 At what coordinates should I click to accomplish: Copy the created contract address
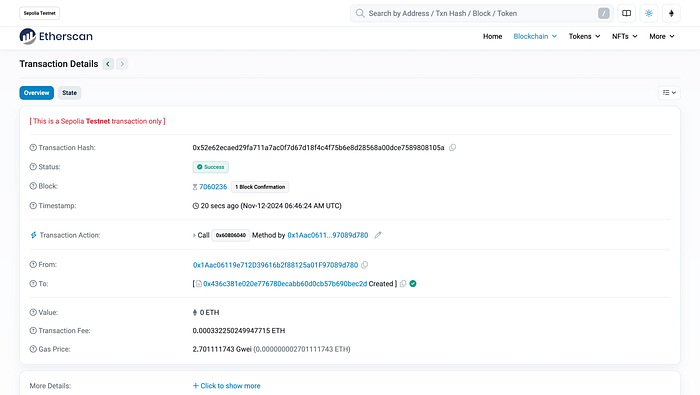point(403,284)
